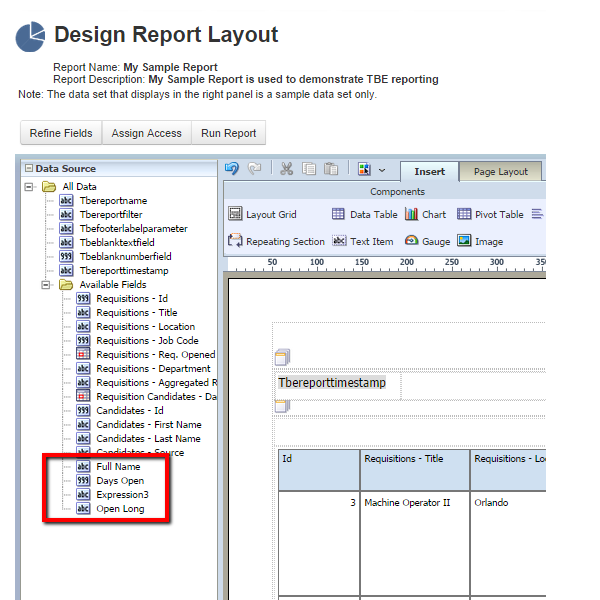Viewport: 600px width, 600px height.
Task: Collapse the Available Fields tree node
Action: (x=46, y=285)
